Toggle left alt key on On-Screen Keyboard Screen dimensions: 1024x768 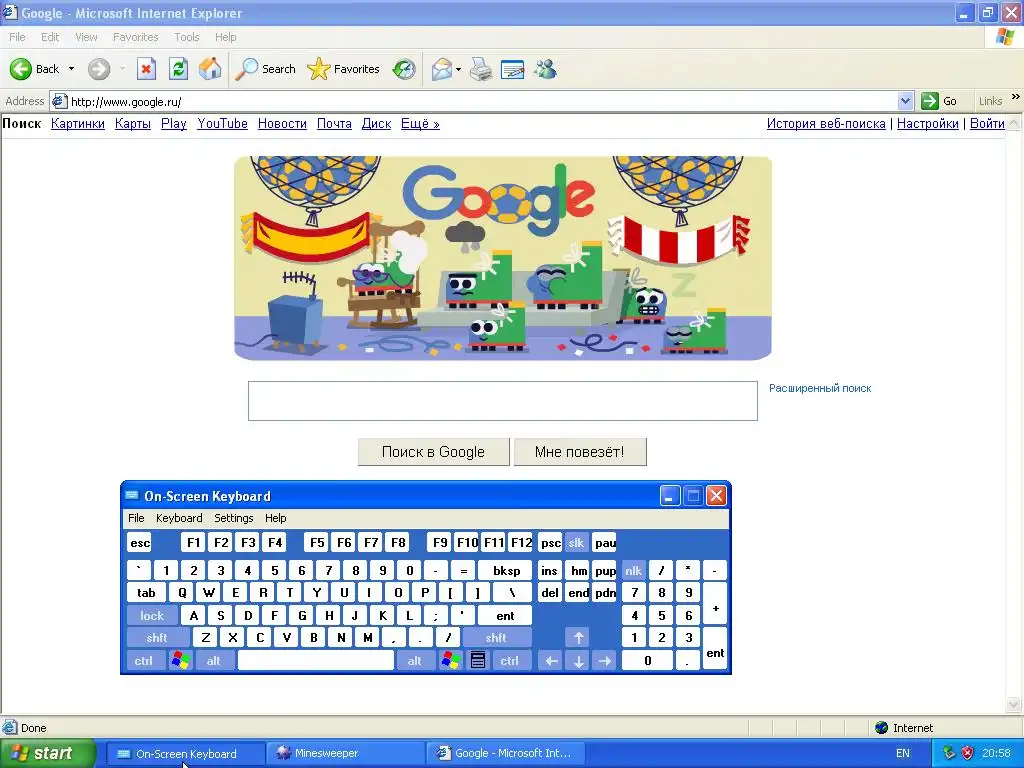pyautogui.click(x=214, y=660)
